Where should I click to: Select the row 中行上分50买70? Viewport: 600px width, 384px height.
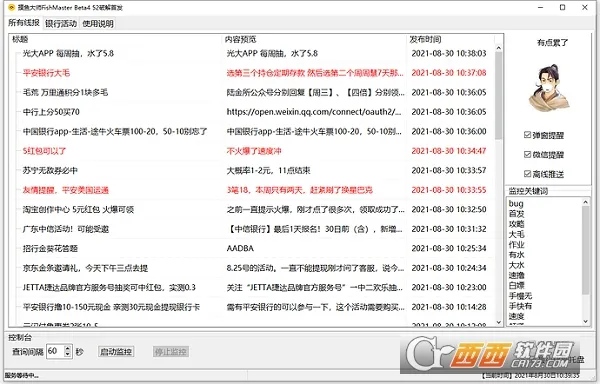click(254, 112)
